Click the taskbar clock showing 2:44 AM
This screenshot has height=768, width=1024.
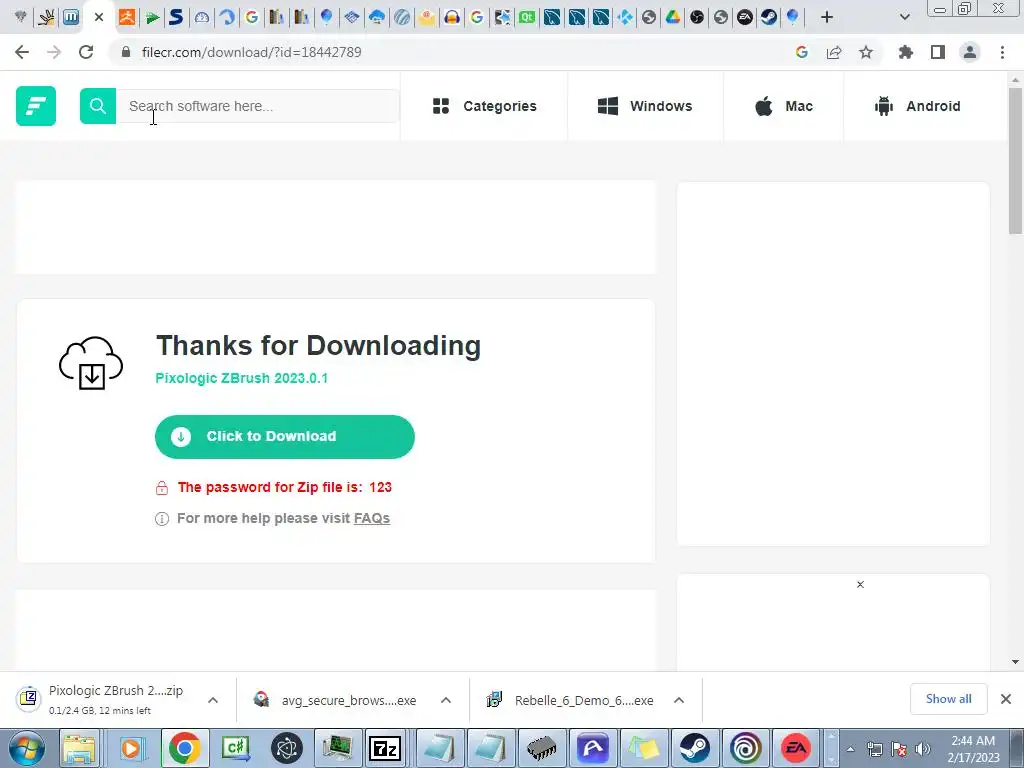(x=973, y=749)
